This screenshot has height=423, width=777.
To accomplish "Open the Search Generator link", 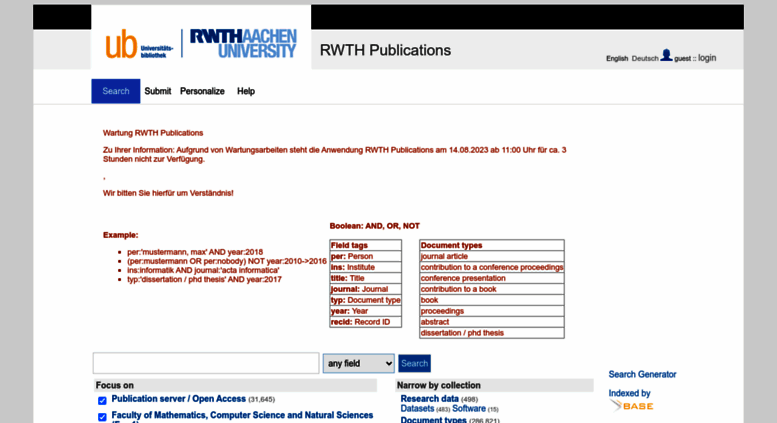I will [x=642, y=374].
